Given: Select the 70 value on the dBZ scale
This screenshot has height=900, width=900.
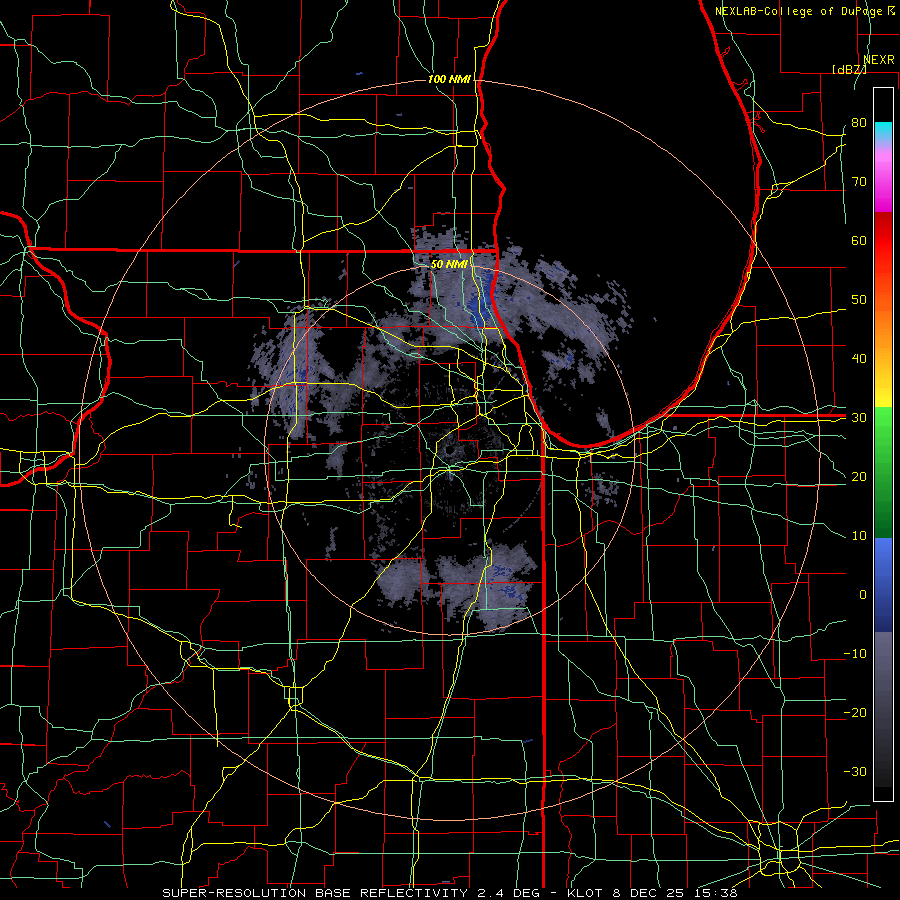Looking at the screenshot, I should 859,182.
